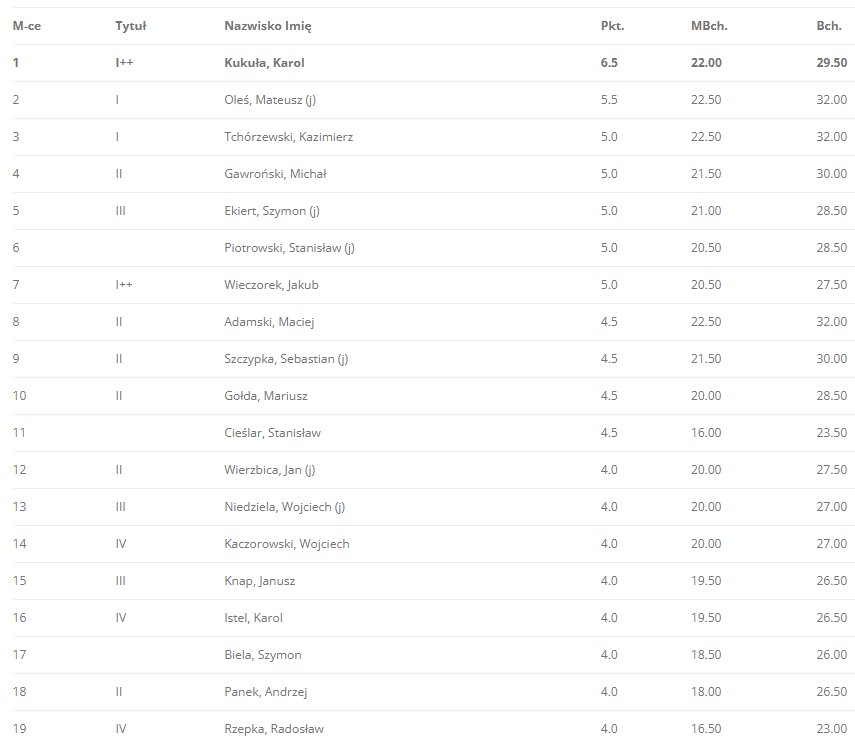Click the Pkt. column header

[612, 26]
